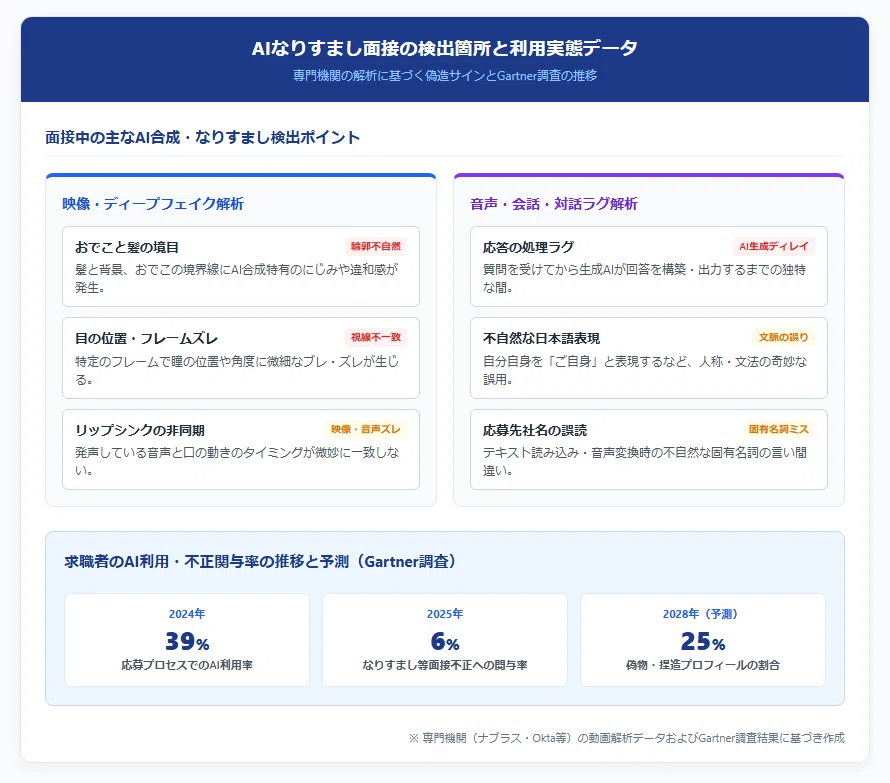Click the section heading '映像・ディープフェイク解析'
This screenshot has height=783, width=890.
153,204
